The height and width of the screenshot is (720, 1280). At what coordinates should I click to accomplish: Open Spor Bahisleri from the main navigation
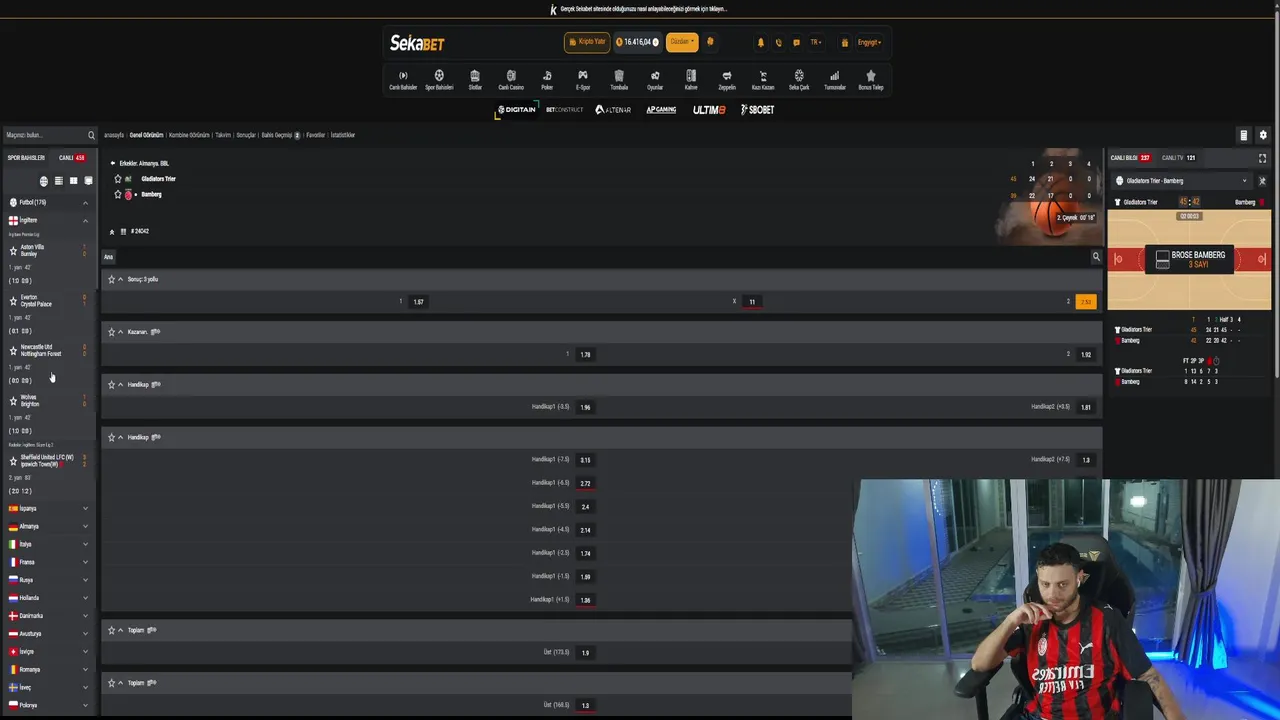[x=439, y=80]
